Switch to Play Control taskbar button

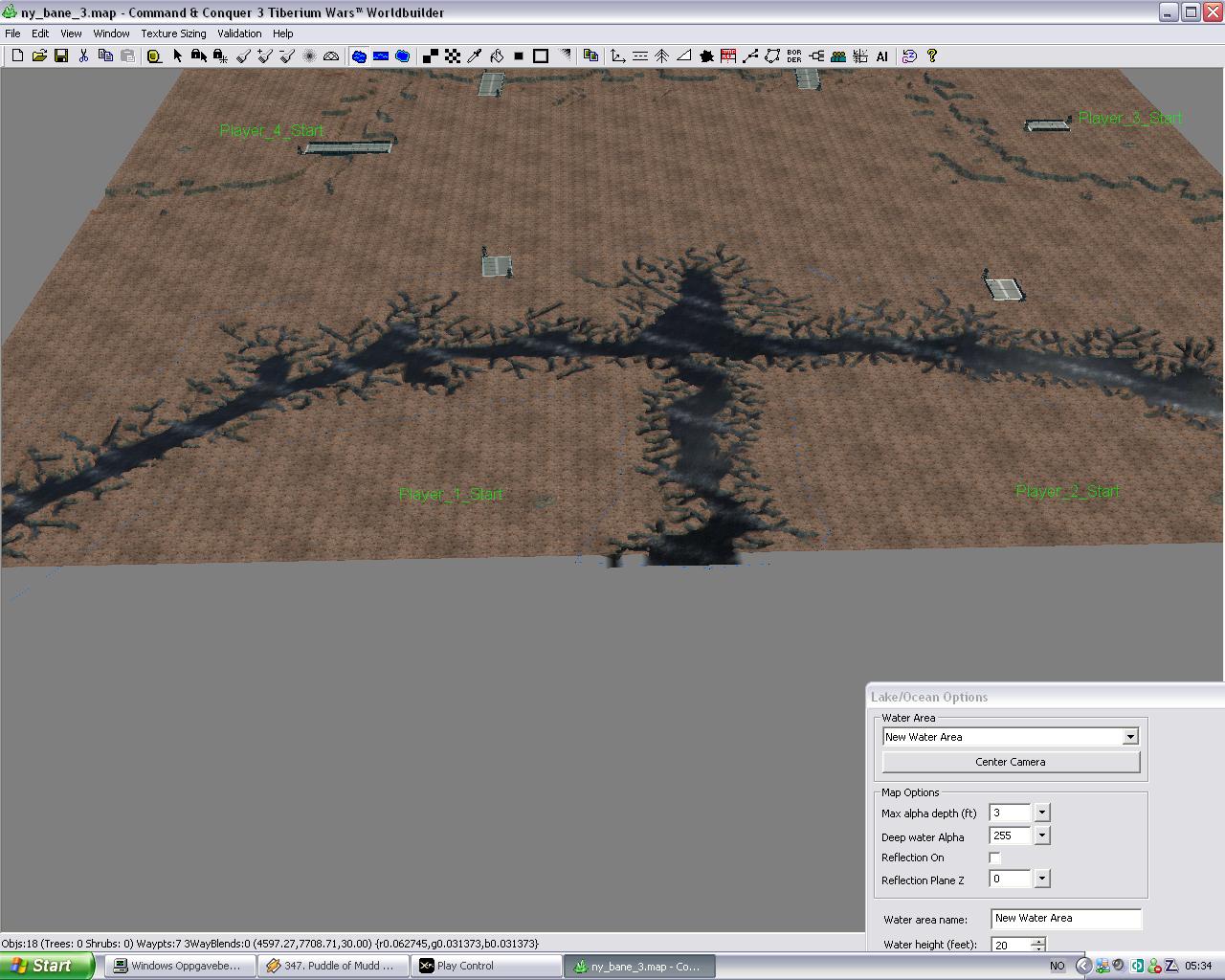pos(486,966)
